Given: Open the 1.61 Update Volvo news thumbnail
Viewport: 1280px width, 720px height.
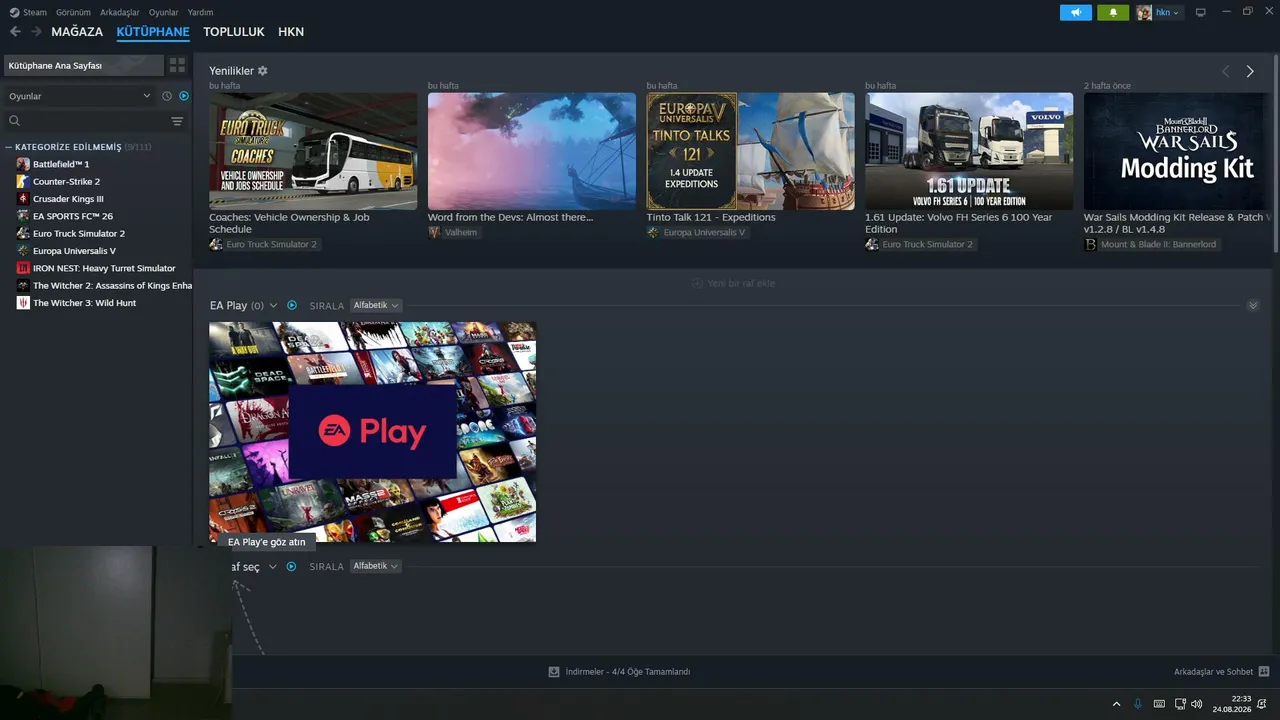Looking at the screenshot, I should click(969, 151).
